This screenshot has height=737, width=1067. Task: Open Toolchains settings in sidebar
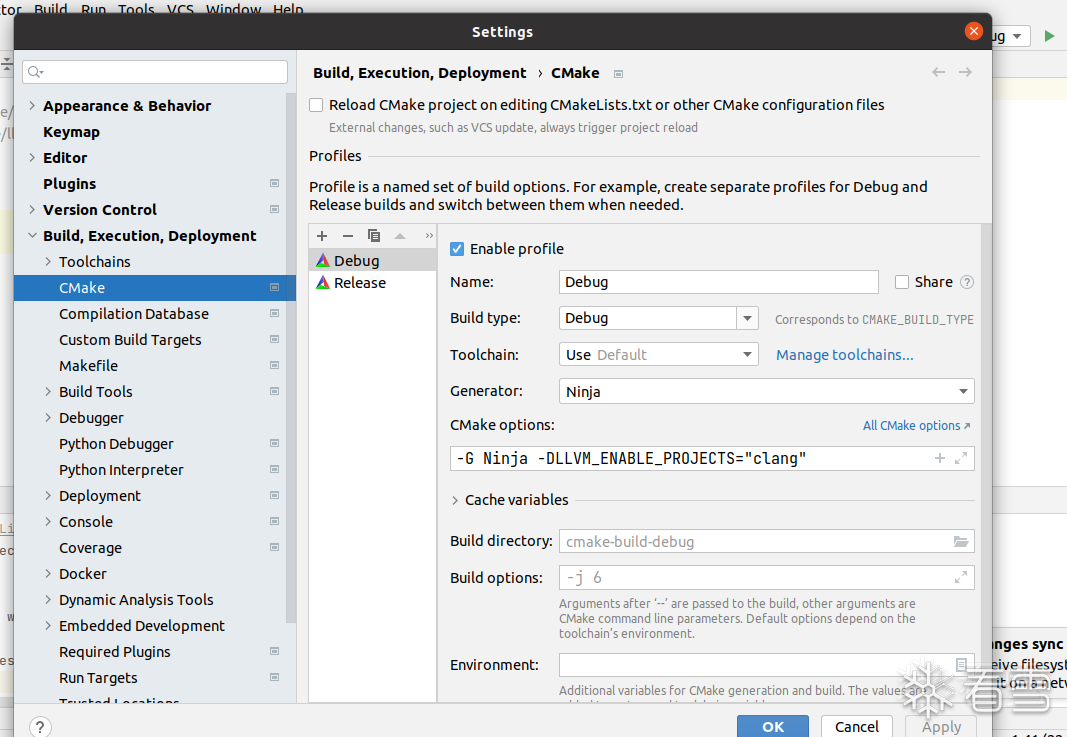94,262
